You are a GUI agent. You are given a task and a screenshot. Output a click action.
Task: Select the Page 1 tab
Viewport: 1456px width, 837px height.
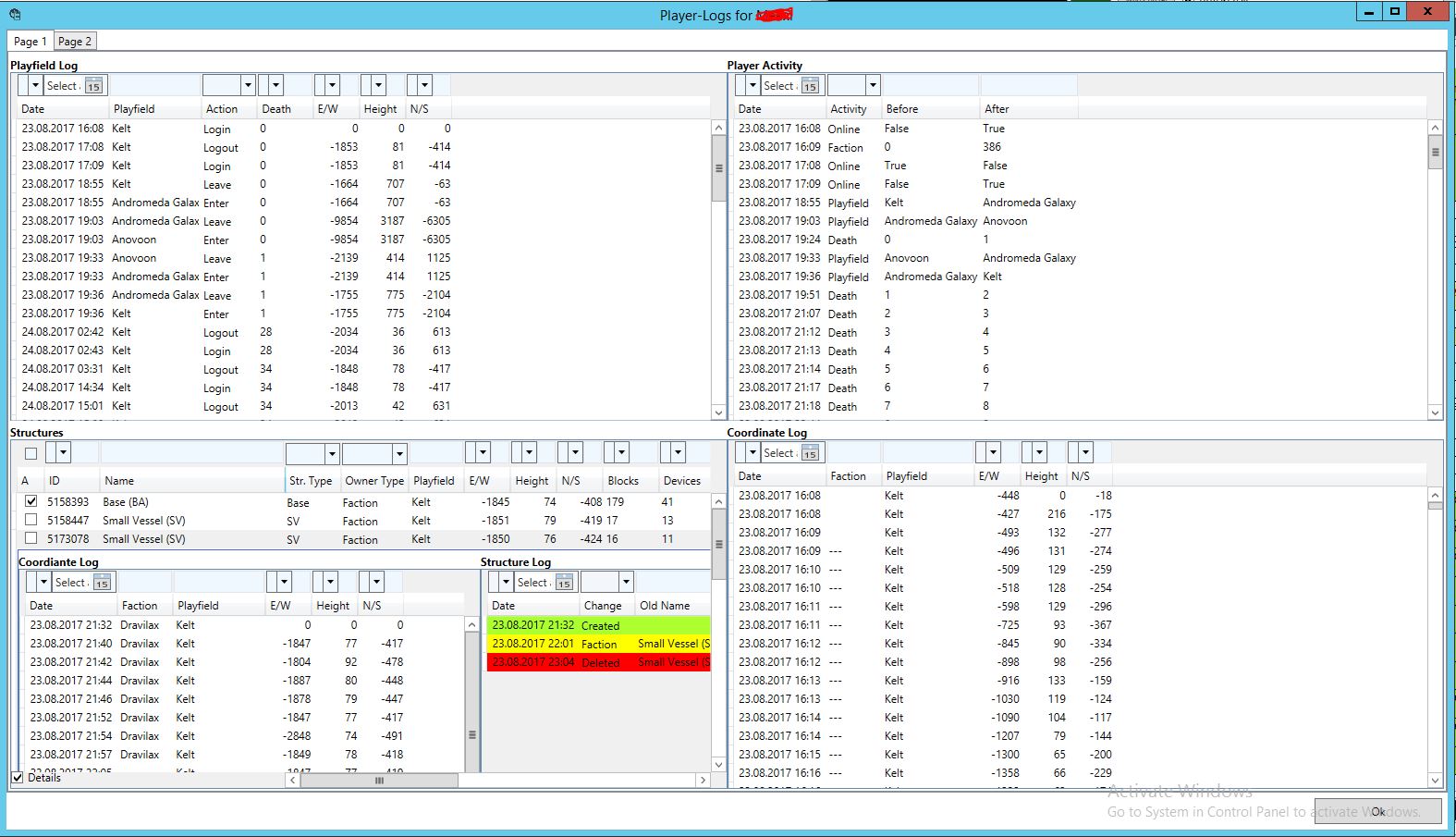coord(30,41)
